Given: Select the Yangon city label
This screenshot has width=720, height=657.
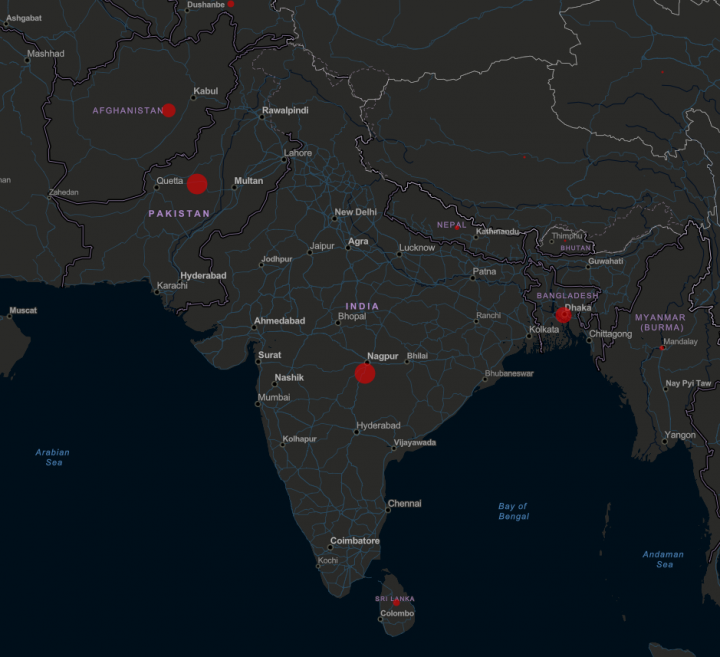Looking at the screenshot, I should (x=680, y=435).
